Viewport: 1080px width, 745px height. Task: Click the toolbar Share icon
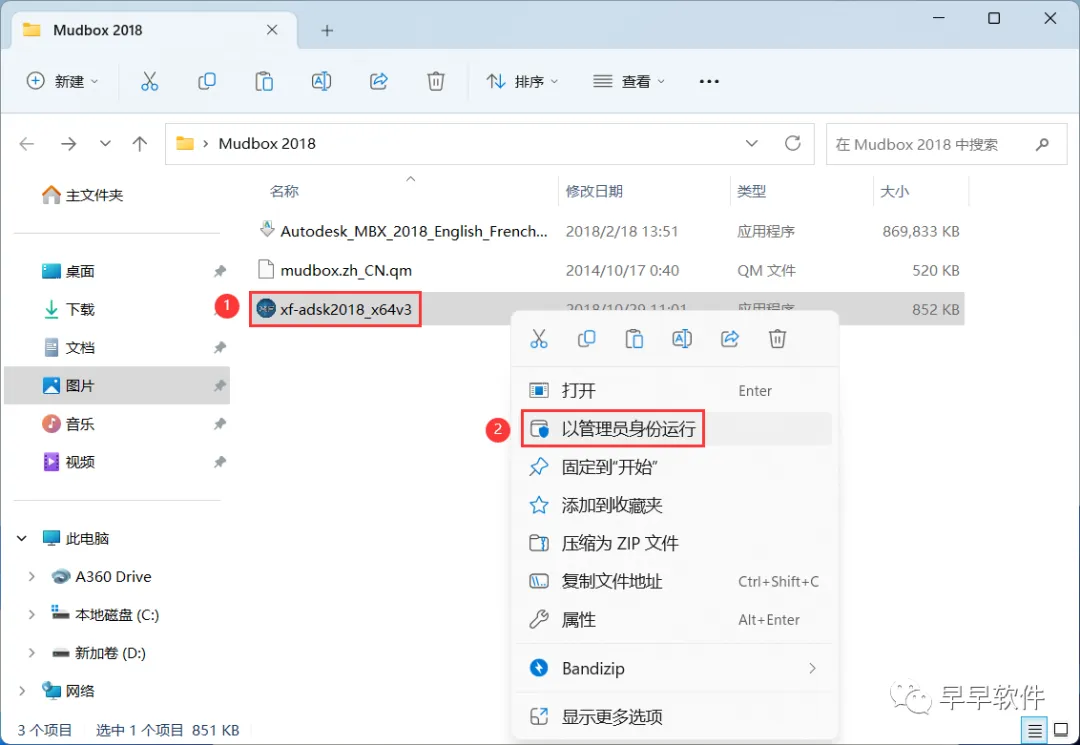click(379, 81)
